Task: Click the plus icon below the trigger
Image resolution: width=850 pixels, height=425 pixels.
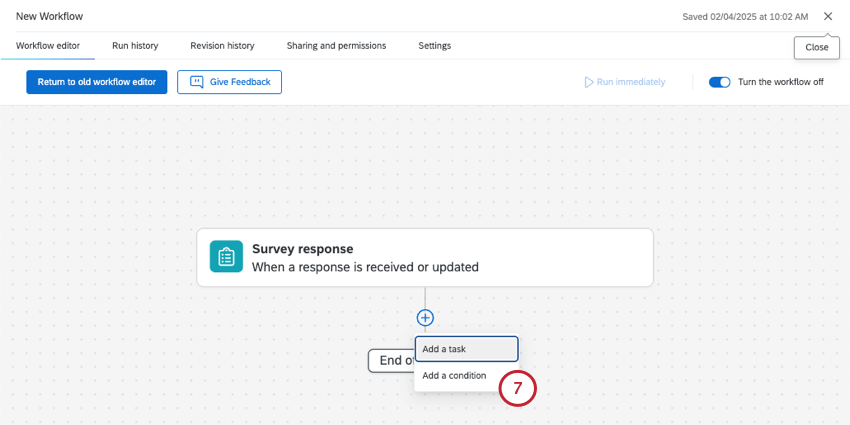Action: pos(425,318)
